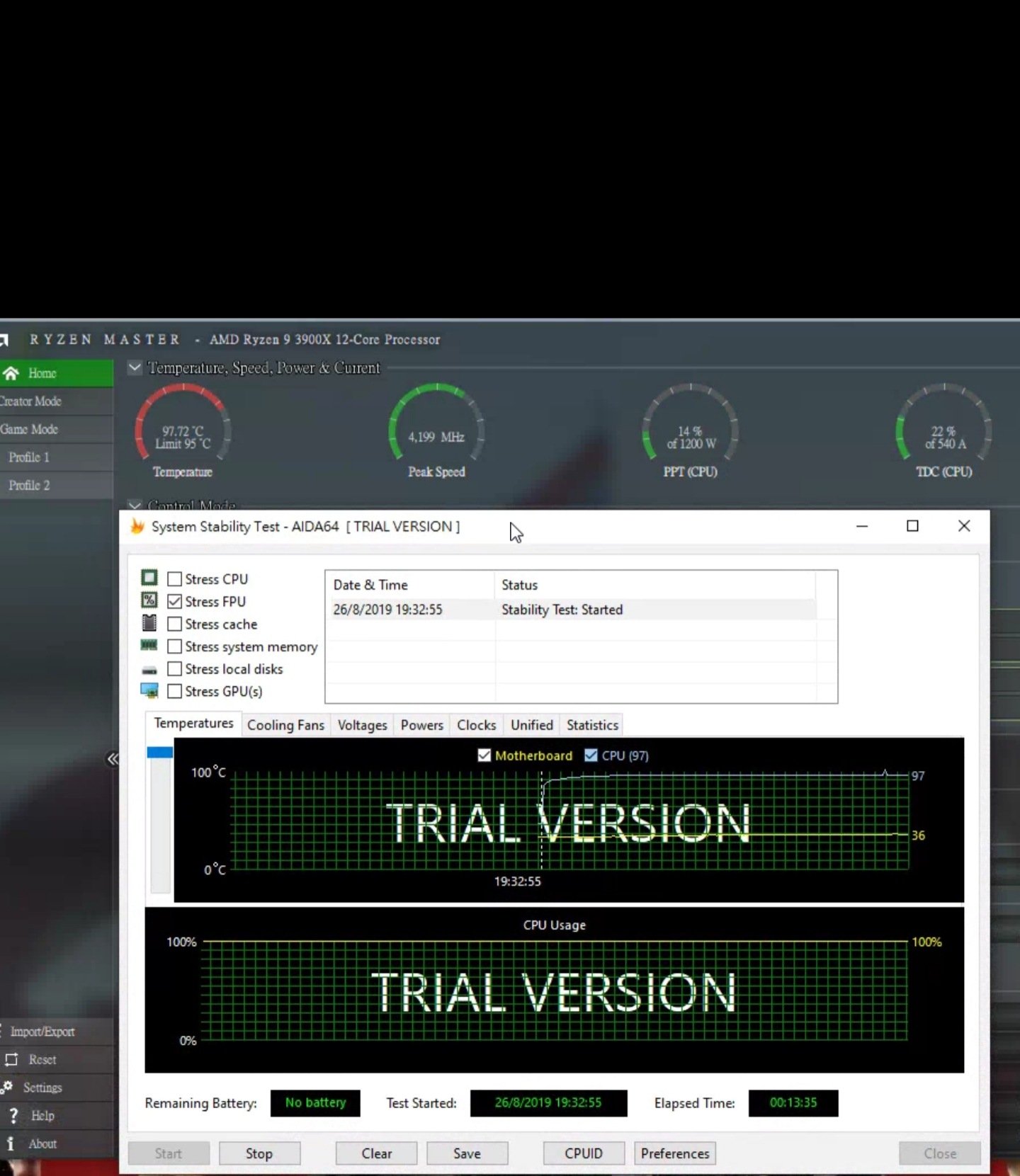Click the Elapsed Time 00:13:35 field

(793, 1103)
